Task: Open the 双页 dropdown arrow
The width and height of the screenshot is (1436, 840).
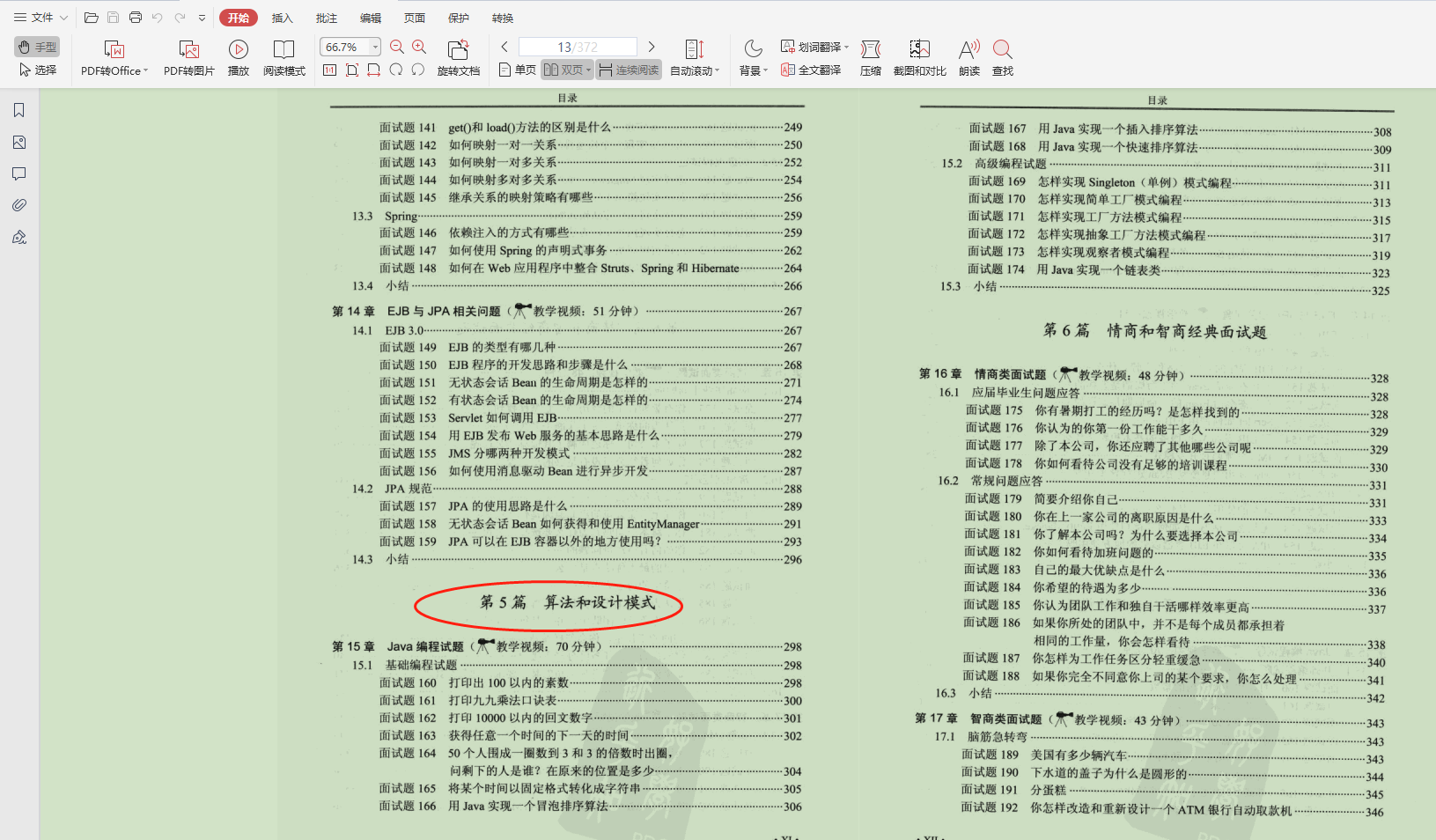Action: 588,70
